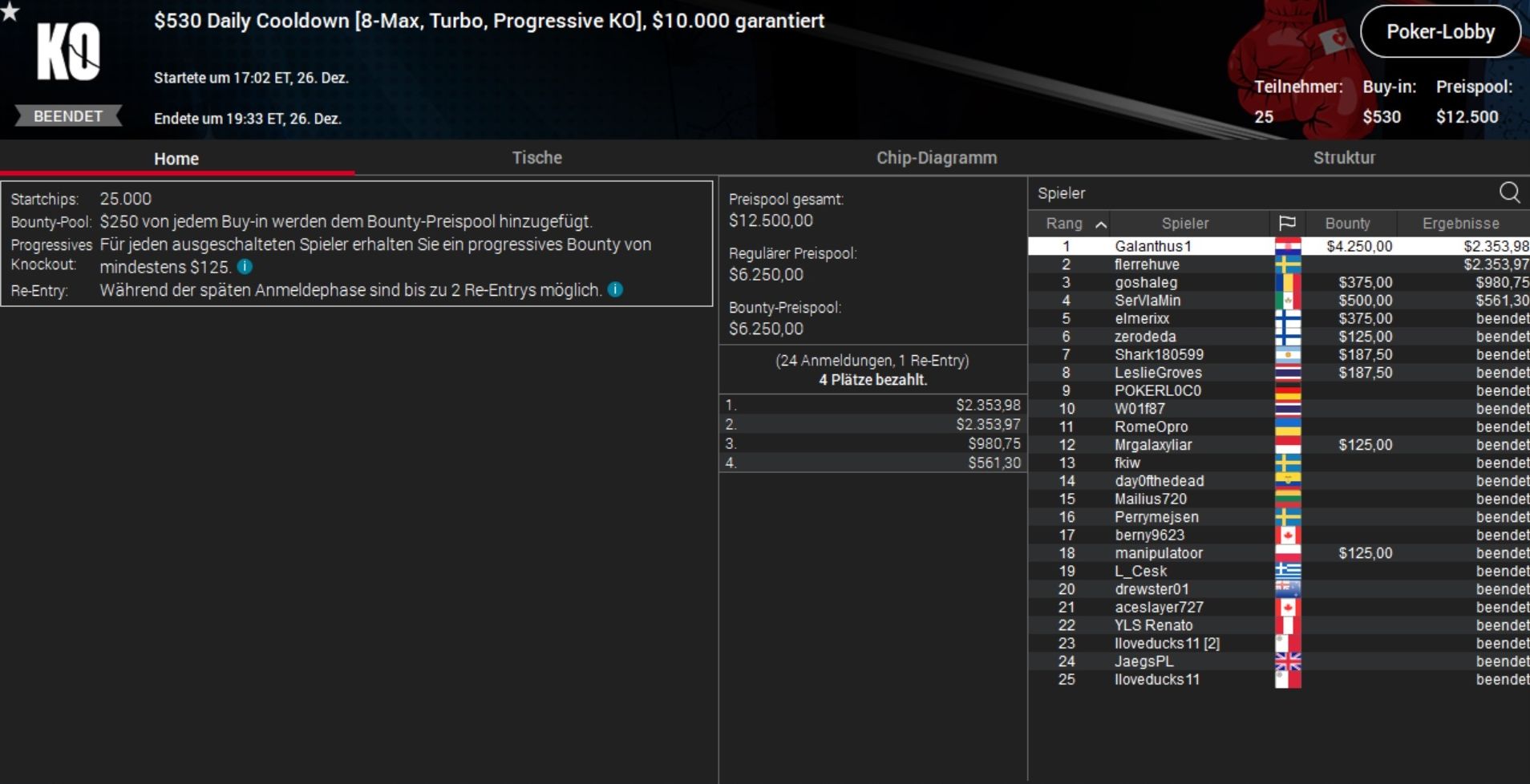Click the KO tournament logo

click(x=68, y=51)
